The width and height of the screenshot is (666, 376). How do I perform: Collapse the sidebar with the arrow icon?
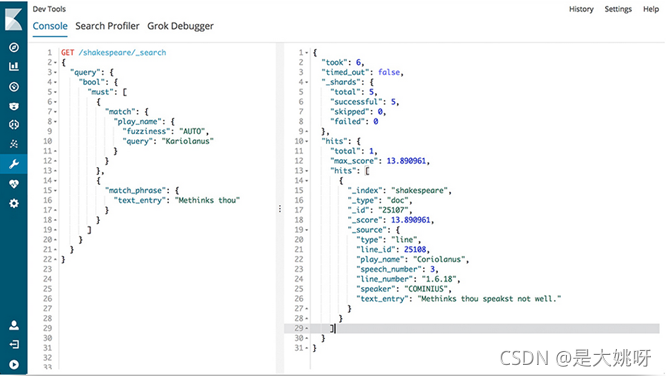click(14, 365)
